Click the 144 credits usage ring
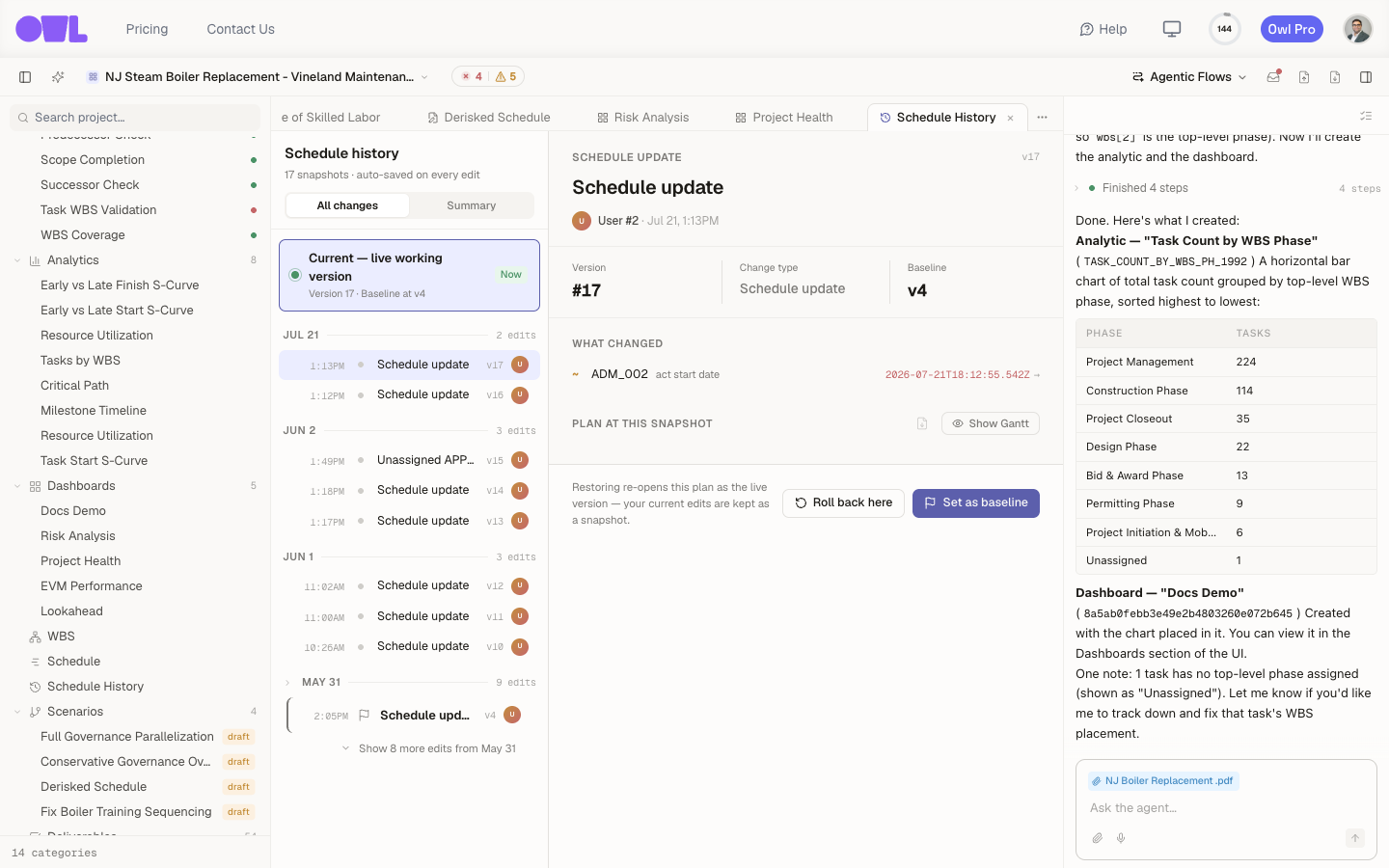 [x=1224, y=29]
